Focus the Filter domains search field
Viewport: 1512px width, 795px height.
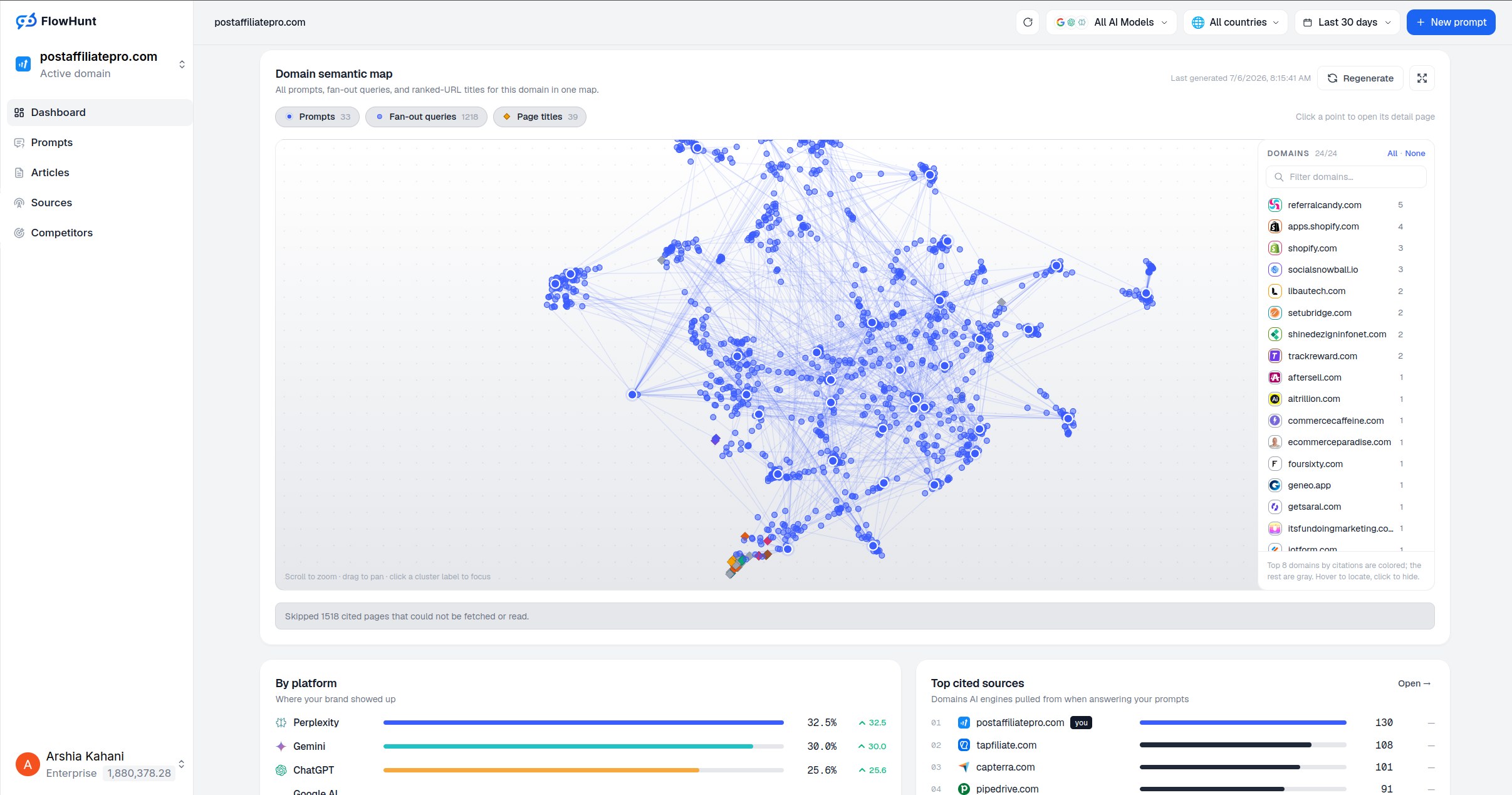click(x=1346, y=177)
